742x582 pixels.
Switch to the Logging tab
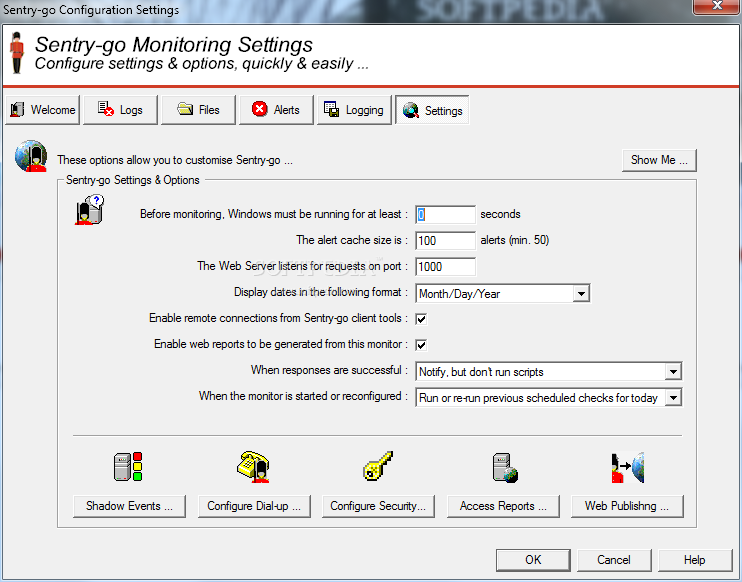click(x=354, y=110)
